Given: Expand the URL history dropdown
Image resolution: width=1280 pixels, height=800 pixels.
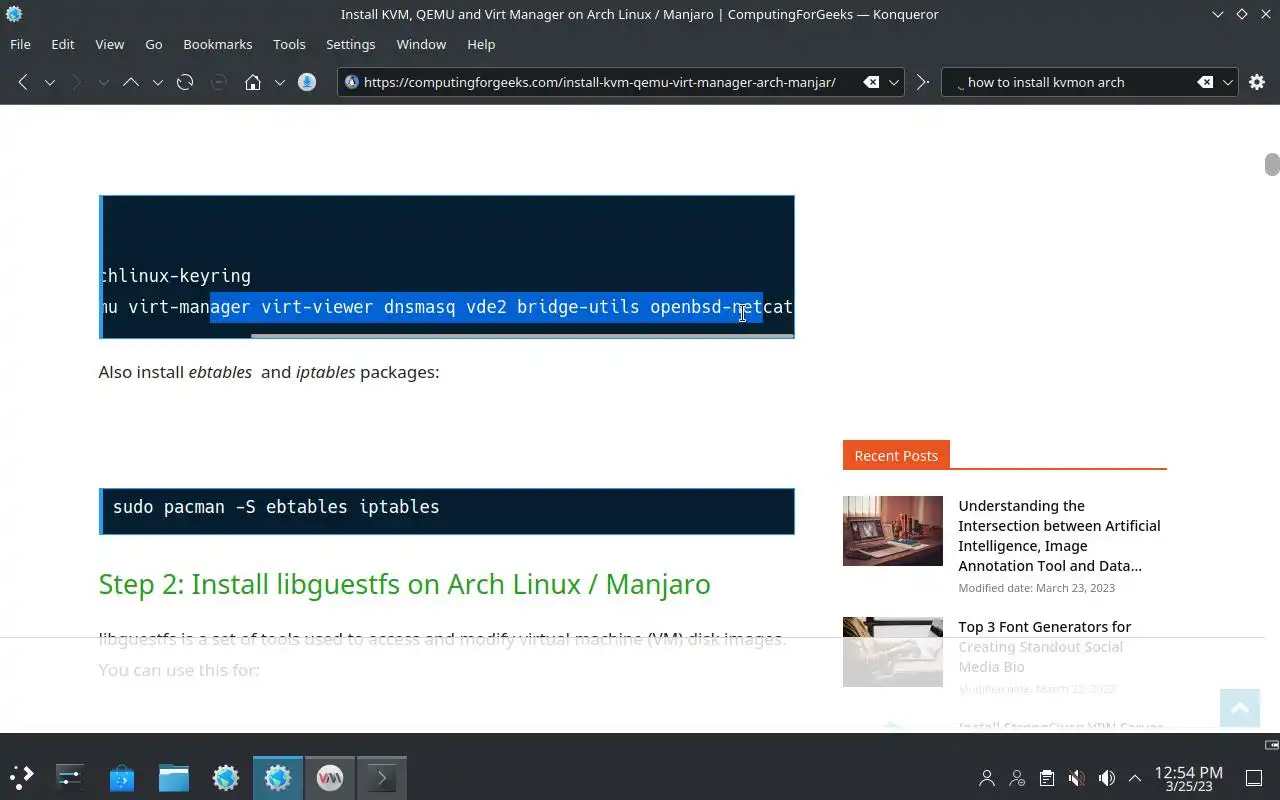Looking at the screenshot, I should 894,82.
